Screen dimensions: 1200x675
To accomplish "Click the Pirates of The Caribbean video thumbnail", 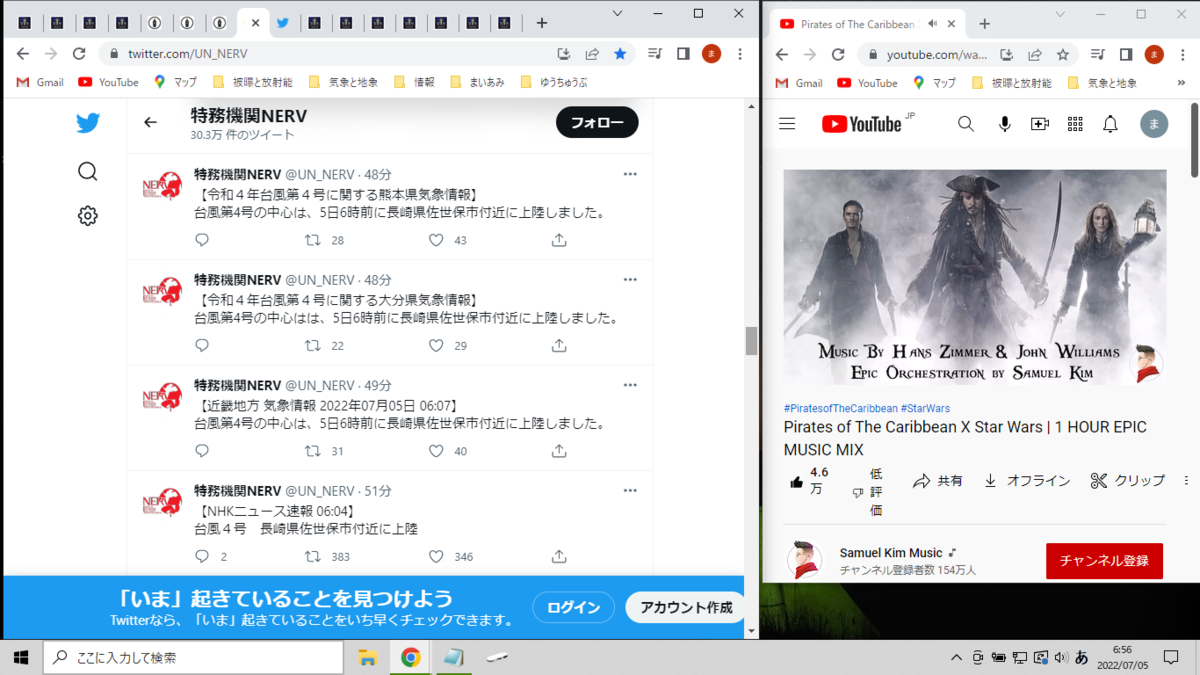I will click(975, 277).
